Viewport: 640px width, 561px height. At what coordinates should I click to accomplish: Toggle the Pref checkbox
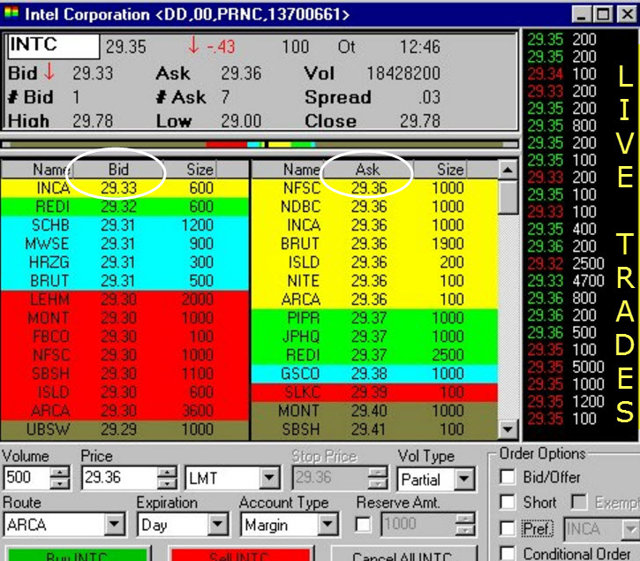(x=507, y=528)
